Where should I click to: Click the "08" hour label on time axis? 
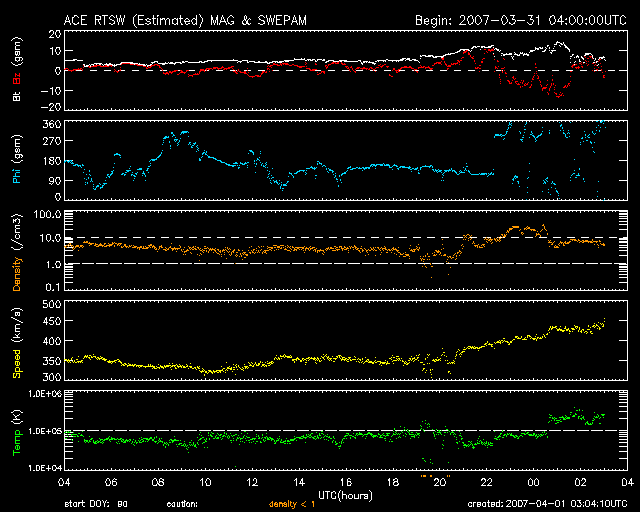[158, 483]
